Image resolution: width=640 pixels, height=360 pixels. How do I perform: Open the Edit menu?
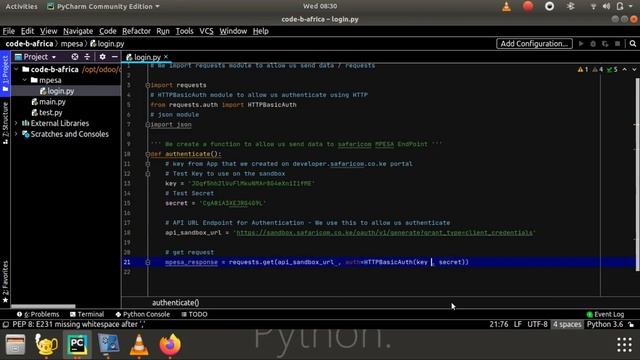coord(27,31)
